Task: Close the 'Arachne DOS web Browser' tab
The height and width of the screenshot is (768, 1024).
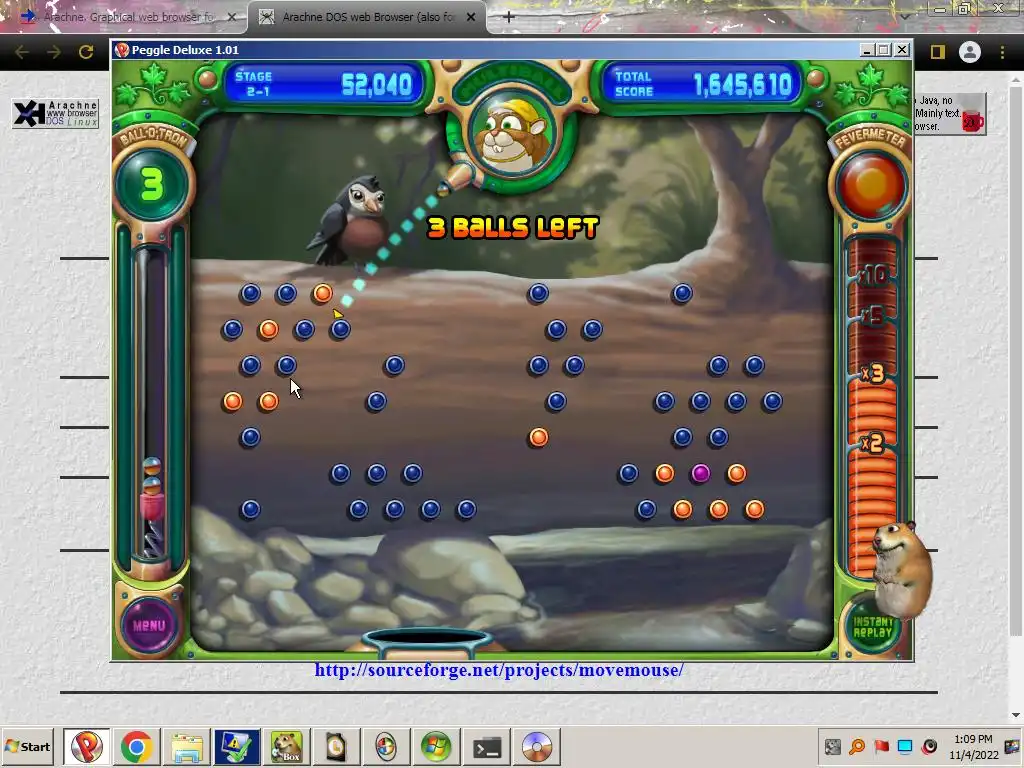Action: point(471,17)
